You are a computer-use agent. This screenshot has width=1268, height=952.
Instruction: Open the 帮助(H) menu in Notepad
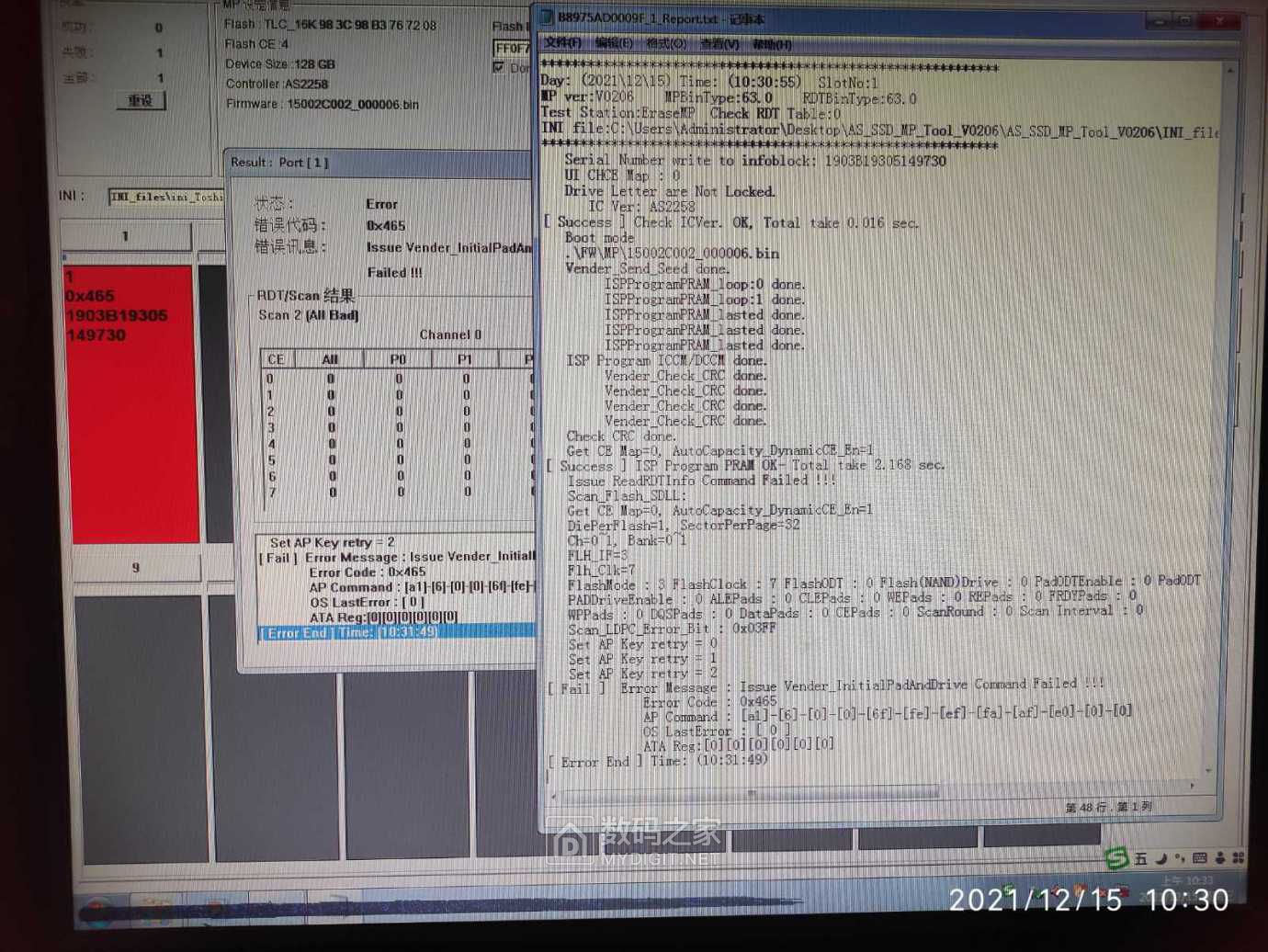tap(772, 44)
